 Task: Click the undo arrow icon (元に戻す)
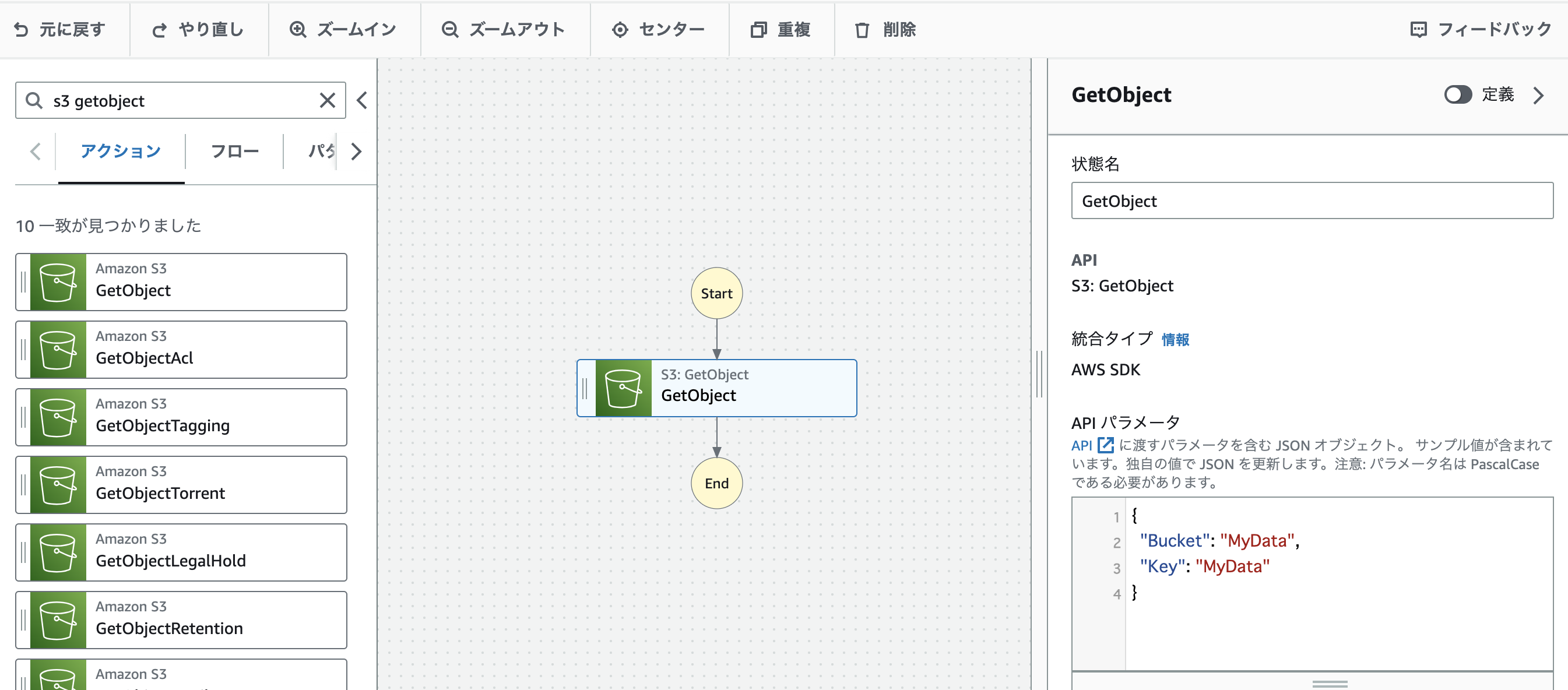(22, 29)
